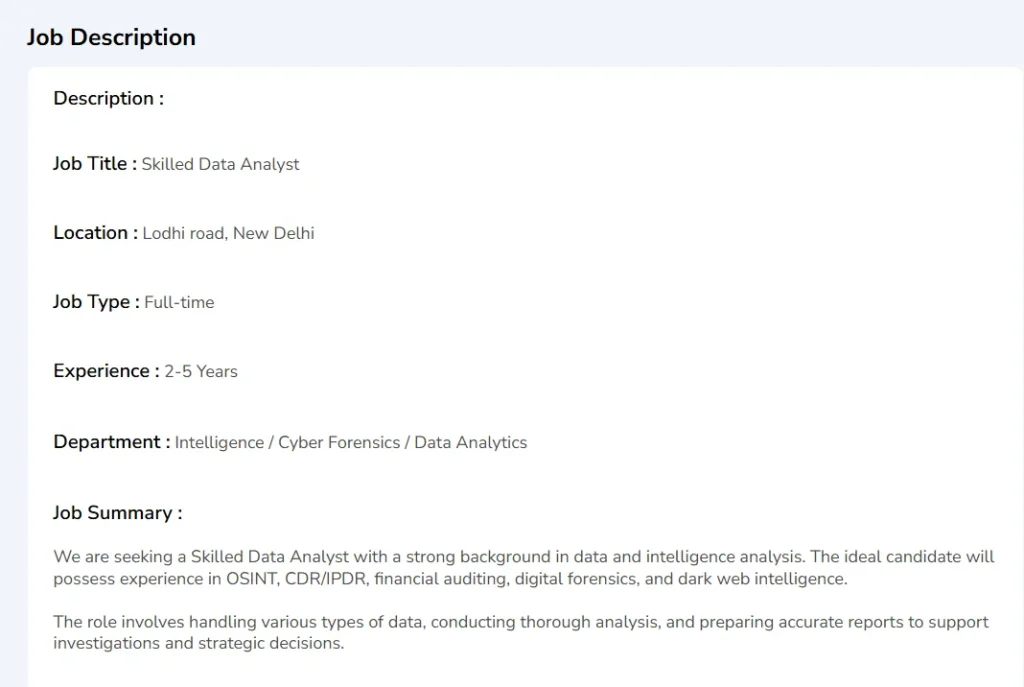Viewport: 1024px width, 687px height.
Task: Click the 2-5 Years value
Action: click(201, 372)
